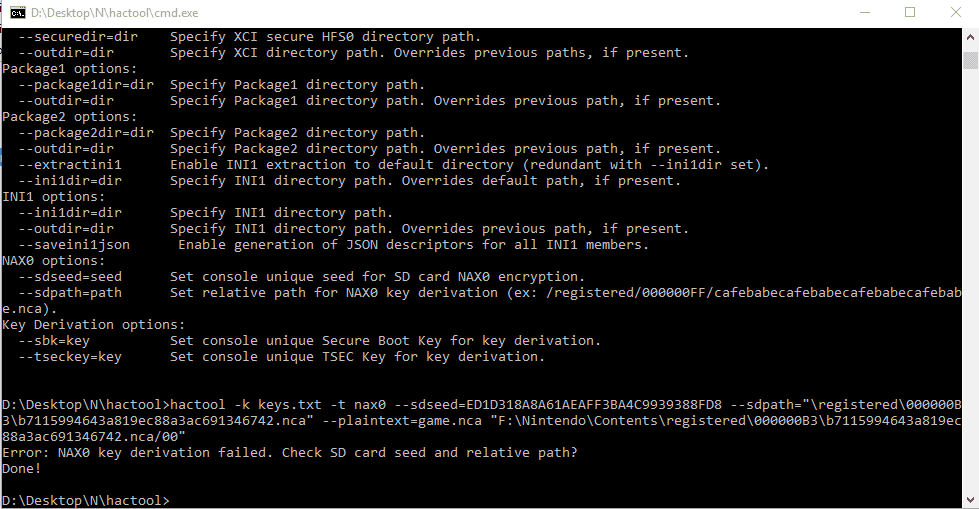Click the typed hactool command line
The image size is (979, 509).
[x=482, y=420]
